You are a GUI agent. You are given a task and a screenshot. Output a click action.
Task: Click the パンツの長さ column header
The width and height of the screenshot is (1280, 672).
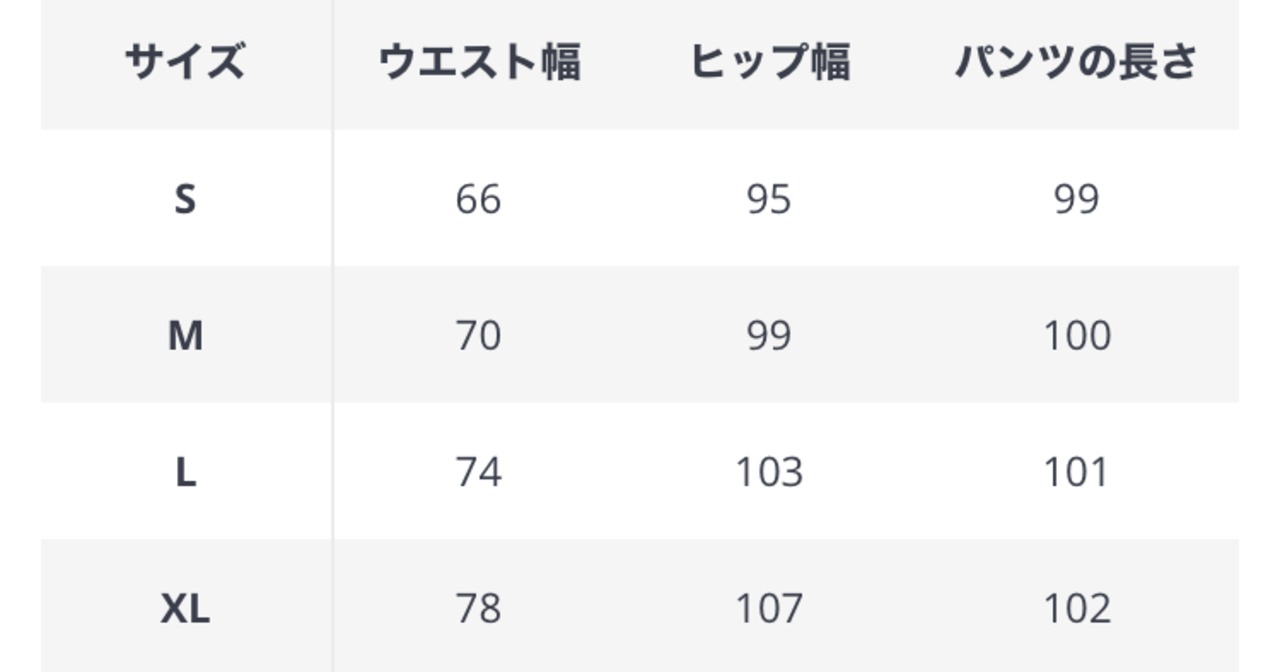(1076, 62)
